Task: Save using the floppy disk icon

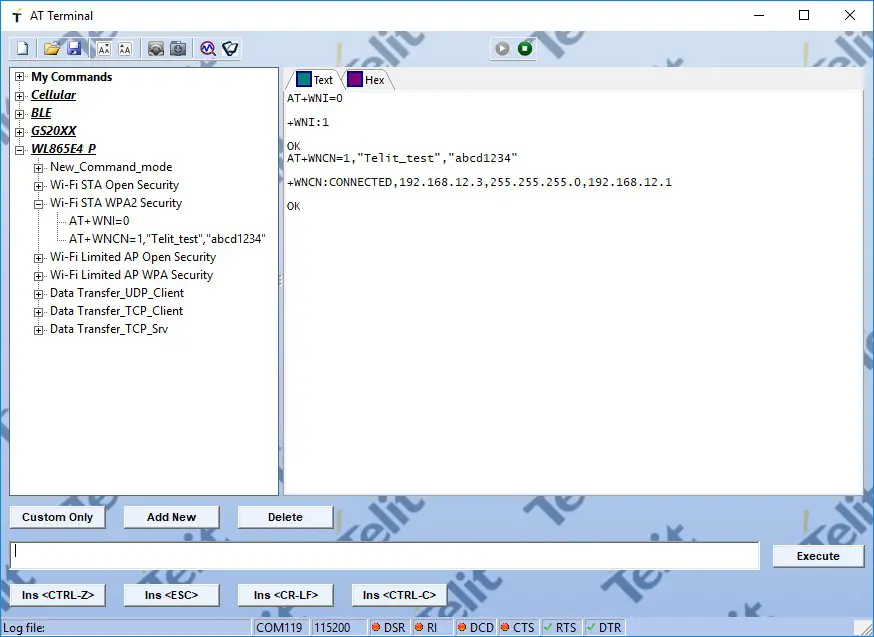Action: 74,48
